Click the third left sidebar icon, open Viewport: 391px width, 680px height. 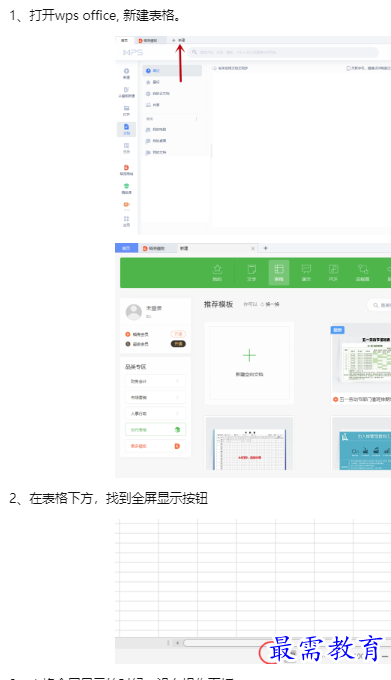(x=126, y=110)
